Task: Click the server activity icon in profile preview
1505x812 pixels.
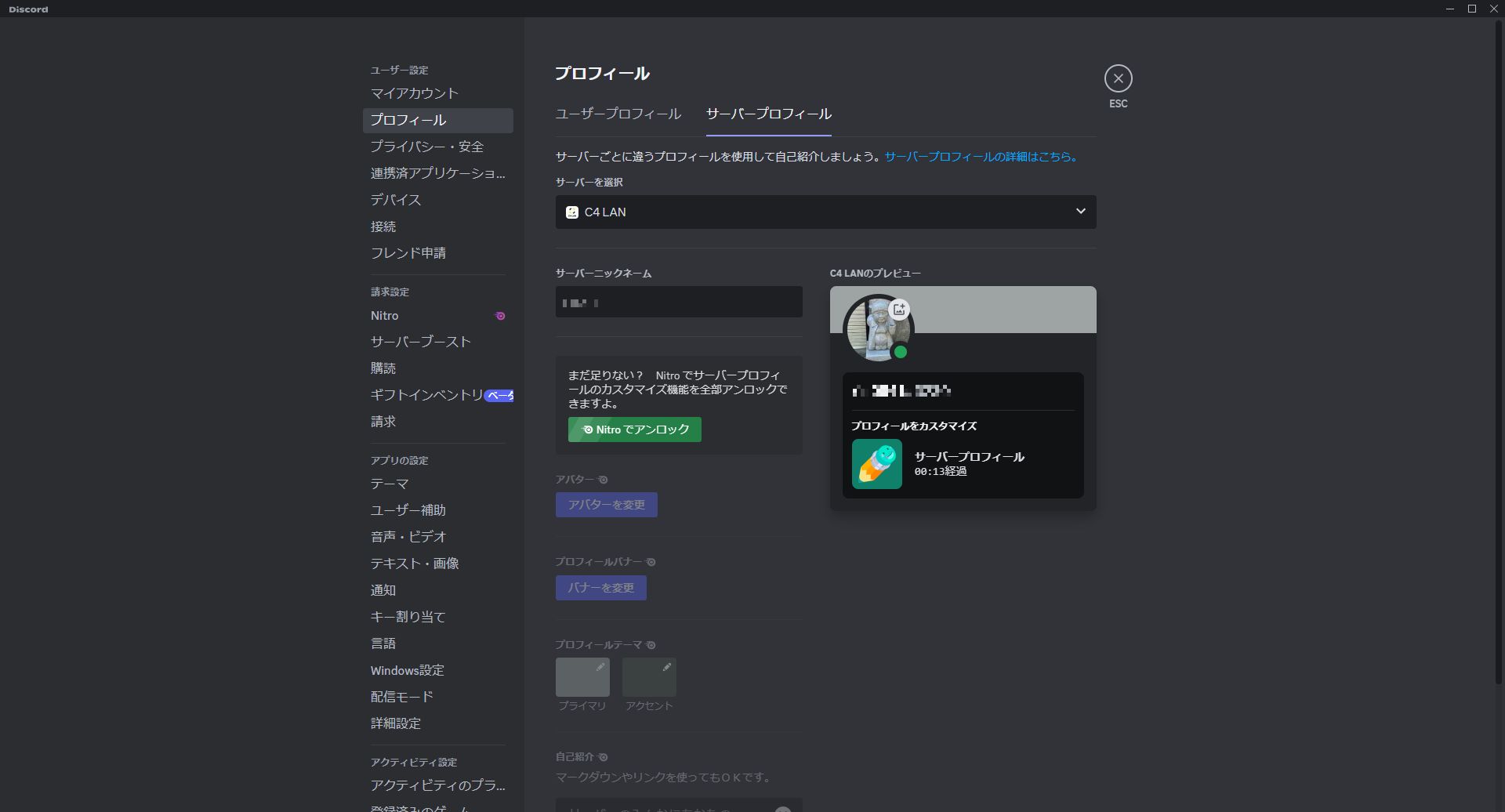Action: coord(876,463)
